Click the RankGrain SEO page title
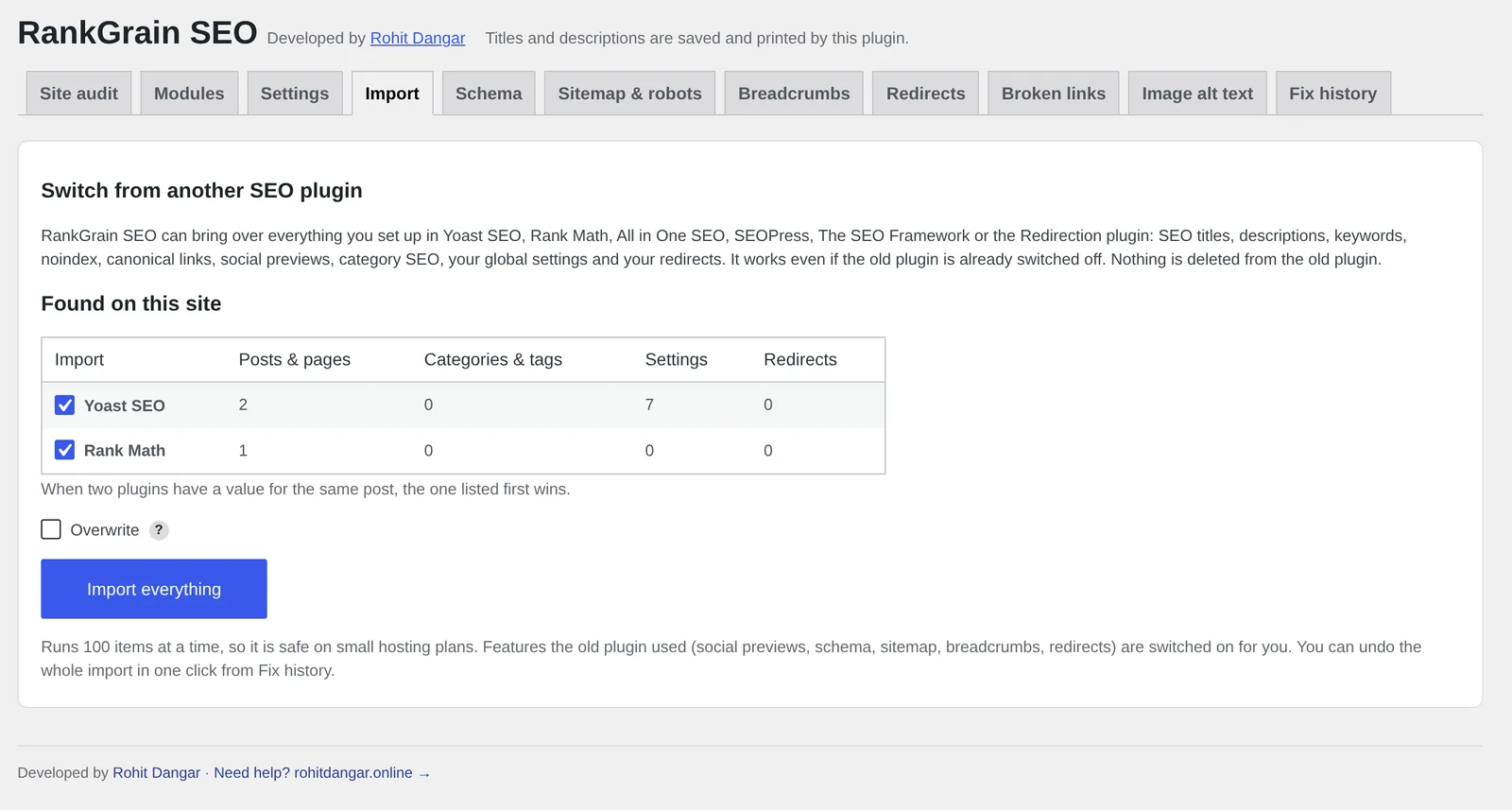 coord(137,32)
